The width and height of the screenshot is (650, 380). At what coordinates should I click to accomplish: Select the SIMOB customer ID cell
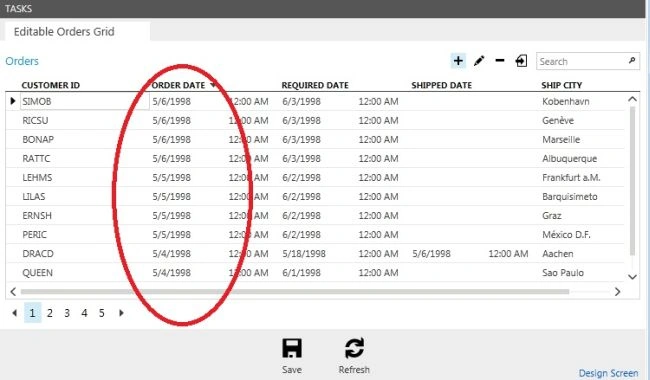click(85, 101)
